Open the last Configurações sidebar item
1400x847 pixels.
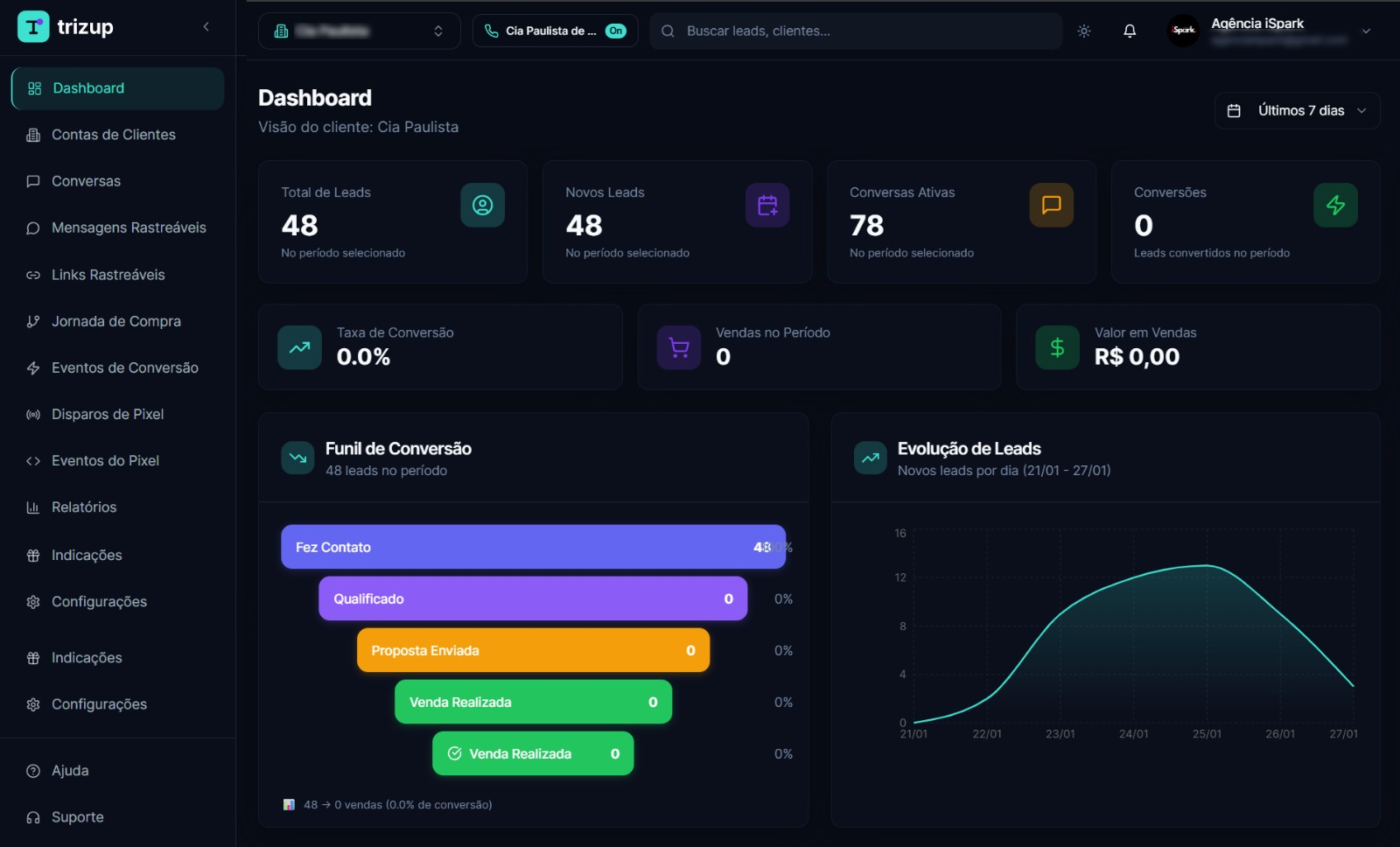[x=118, y=704]
